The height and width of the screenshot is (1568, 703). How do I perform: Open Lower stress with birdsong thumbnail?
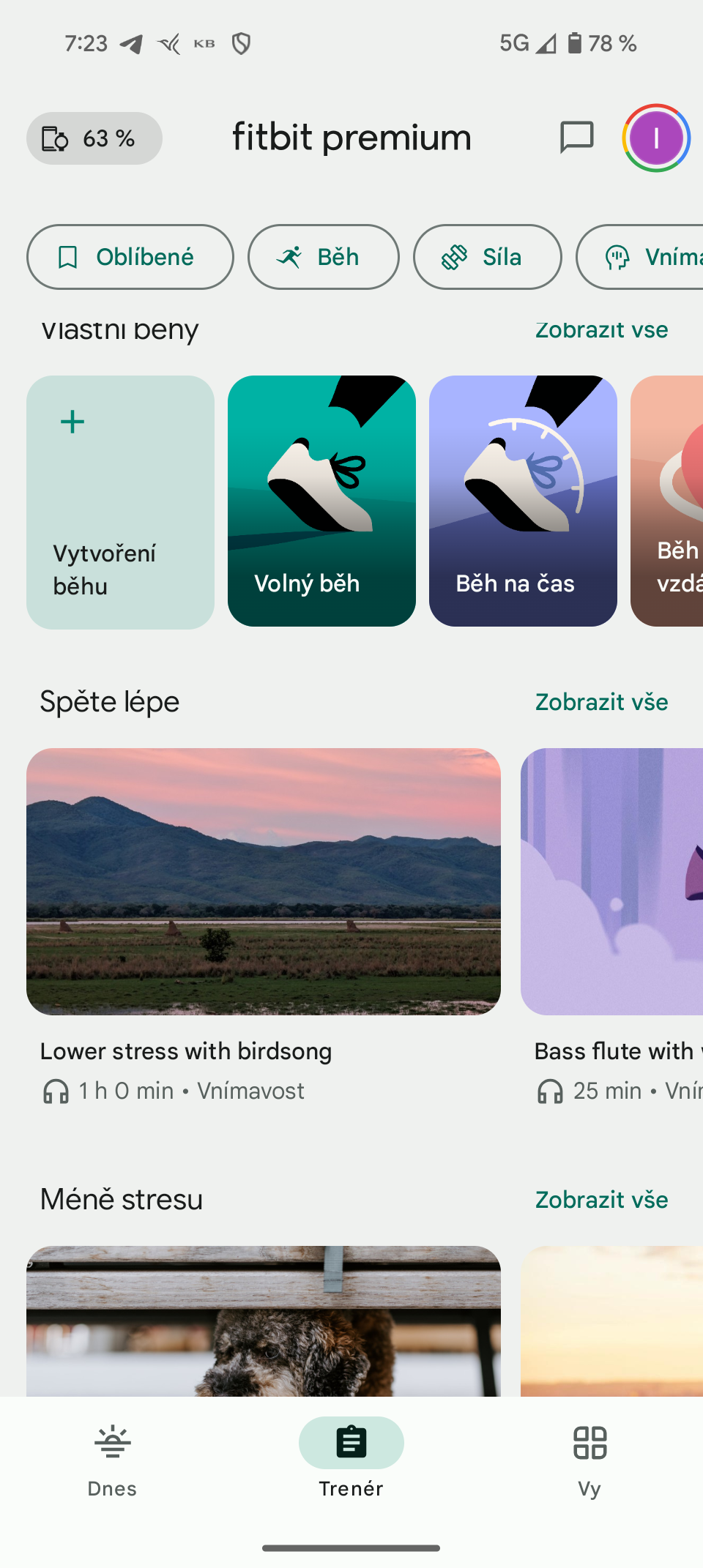[x=264, y=881]
